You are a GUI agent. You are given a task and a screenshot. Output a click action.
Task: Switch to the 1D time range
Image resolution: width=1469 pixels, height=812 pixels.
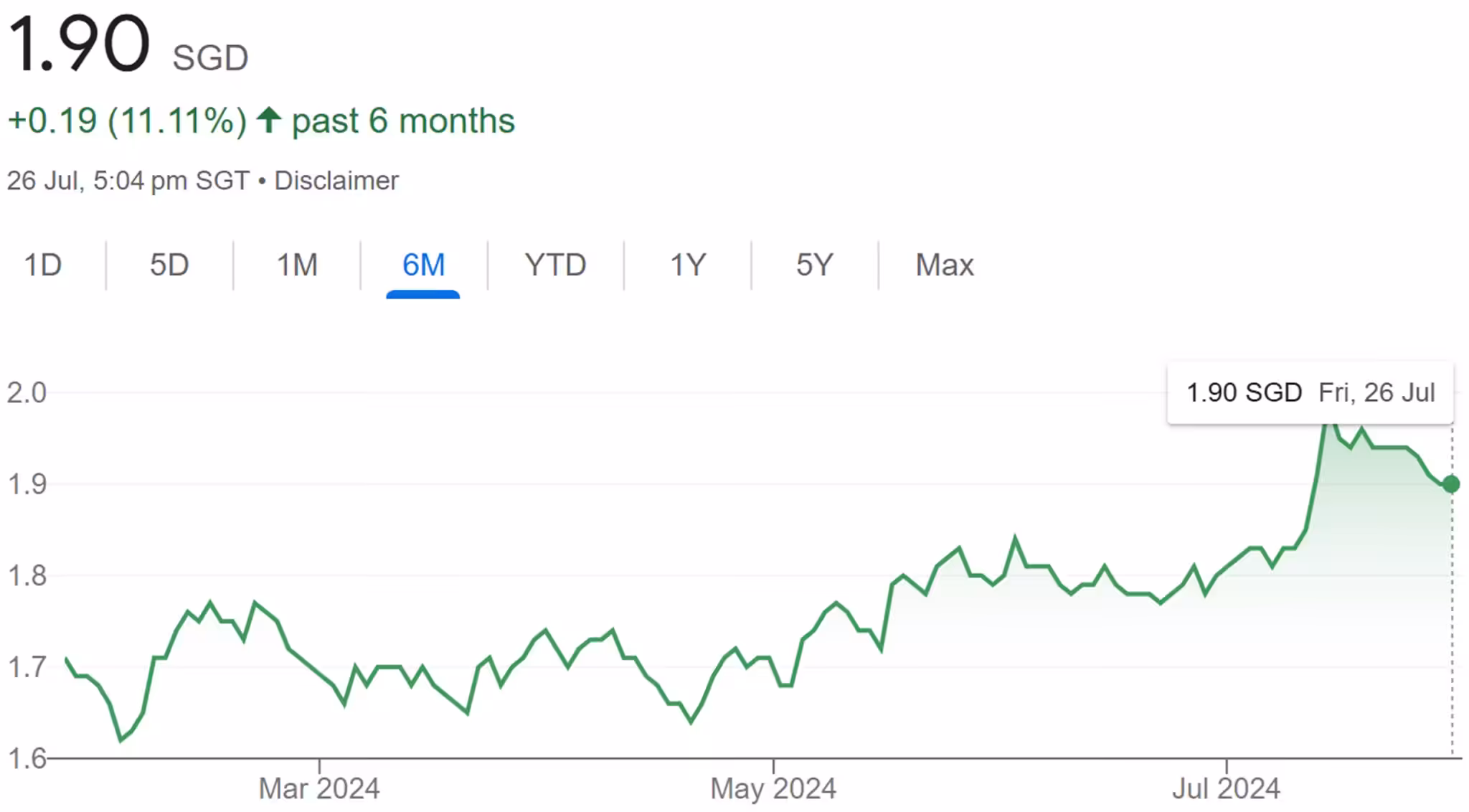(43, 265)
